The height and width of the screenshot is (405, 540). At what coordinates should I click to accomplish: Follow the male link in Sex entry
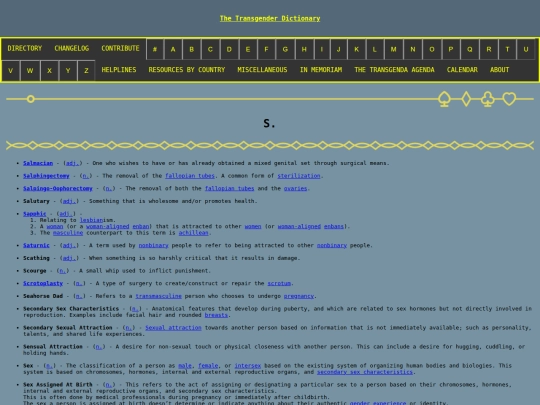[x=185, y=366]
